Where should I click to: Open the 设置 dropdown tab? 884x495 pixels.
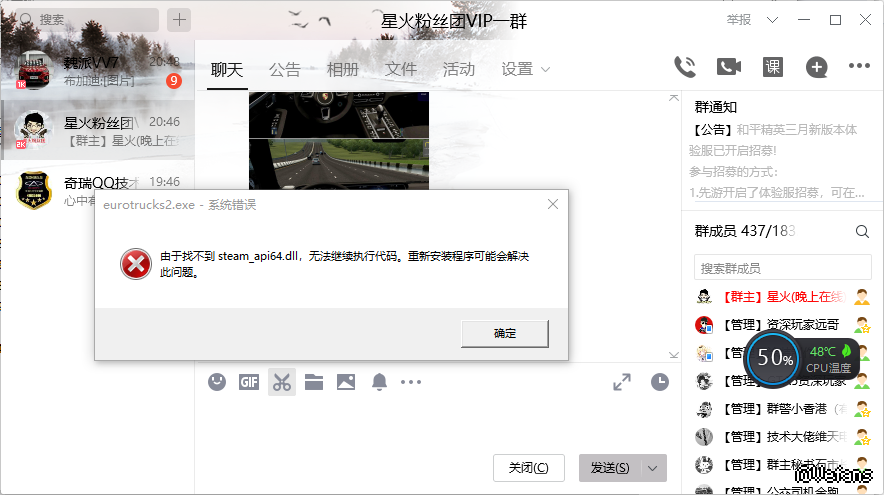pyautogui.click(x=525, y=69)
